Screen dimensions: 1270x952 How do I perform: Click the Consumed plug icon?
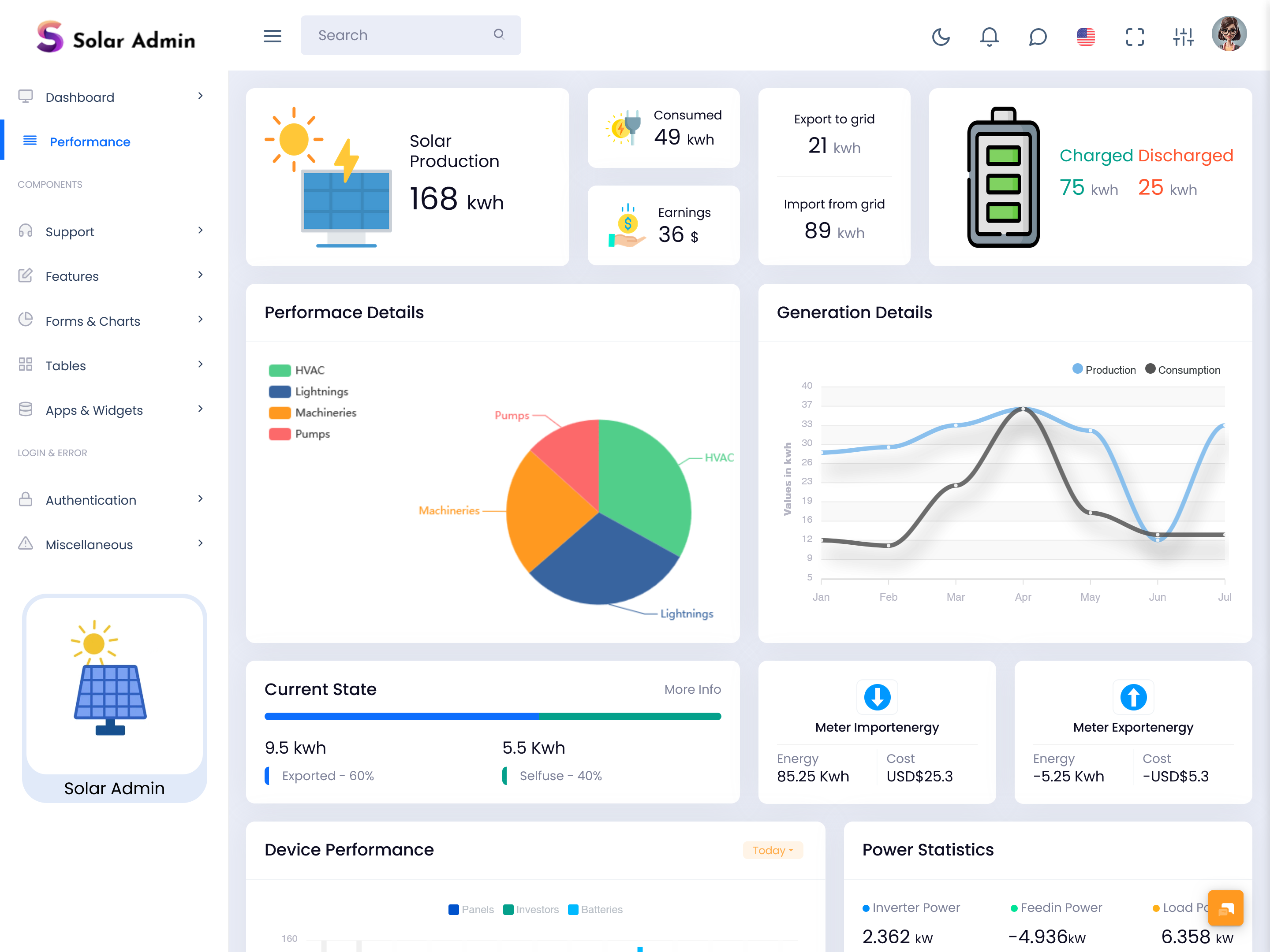click(x=624, y=127)
